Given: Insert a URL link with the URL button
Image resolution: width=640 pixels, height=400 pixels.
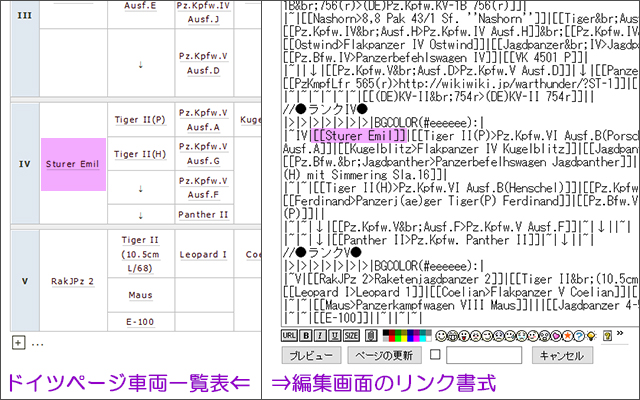Looking at the screenshot, I should pos(289,336).
